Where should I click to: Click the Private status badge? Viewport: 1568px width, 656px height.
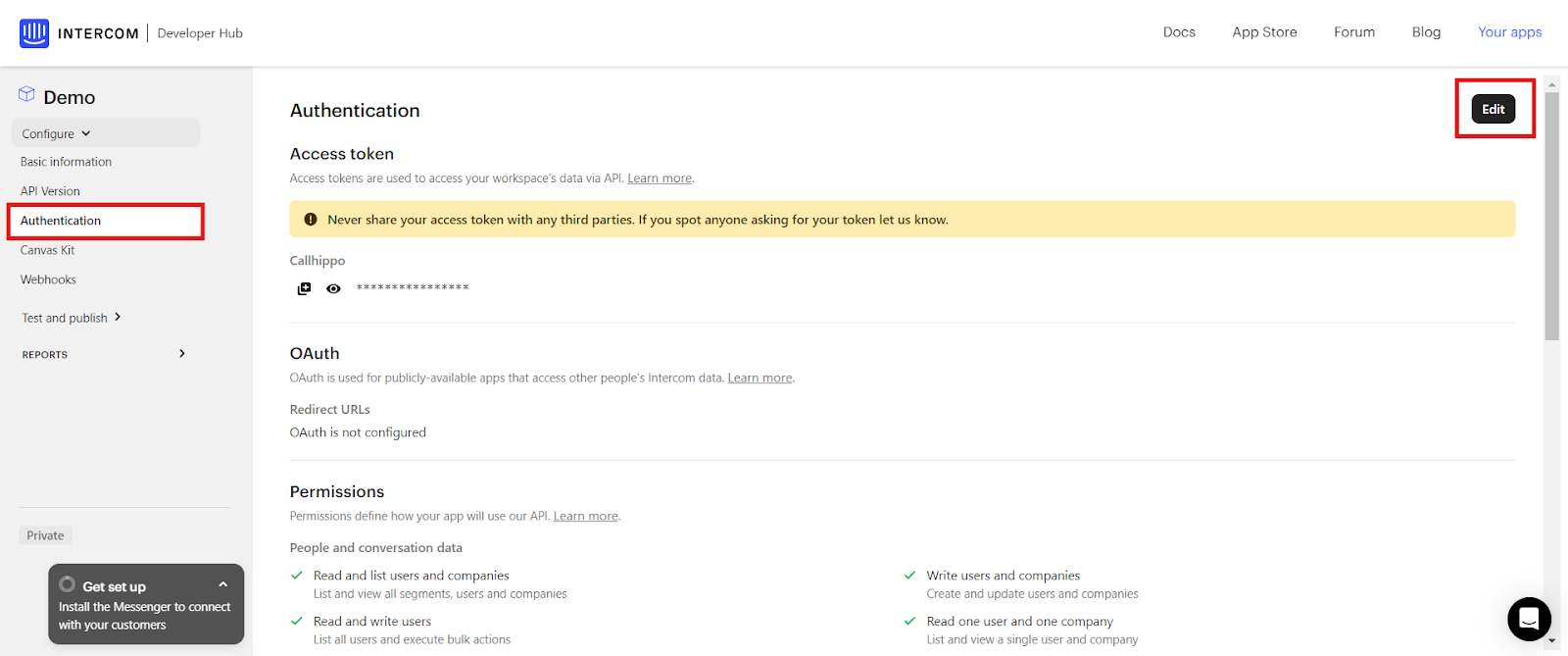[45, 535]
